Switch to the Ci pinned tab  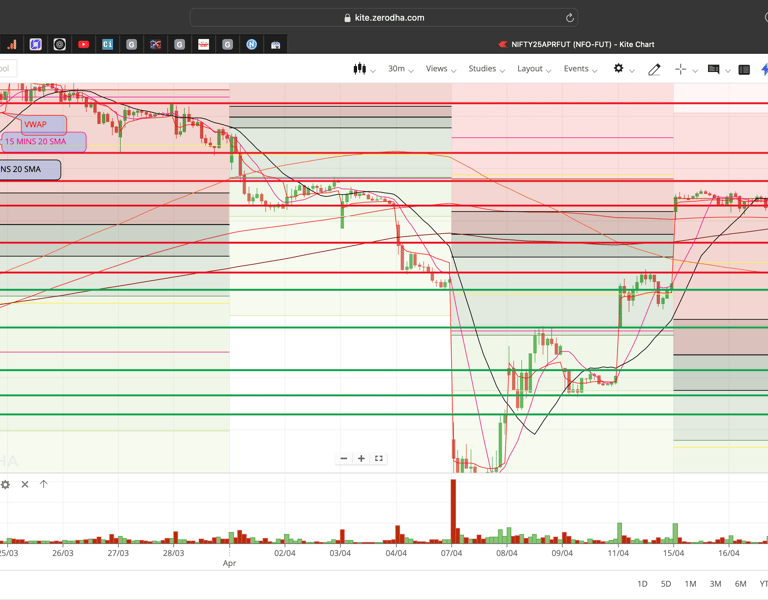coord(107,45)
